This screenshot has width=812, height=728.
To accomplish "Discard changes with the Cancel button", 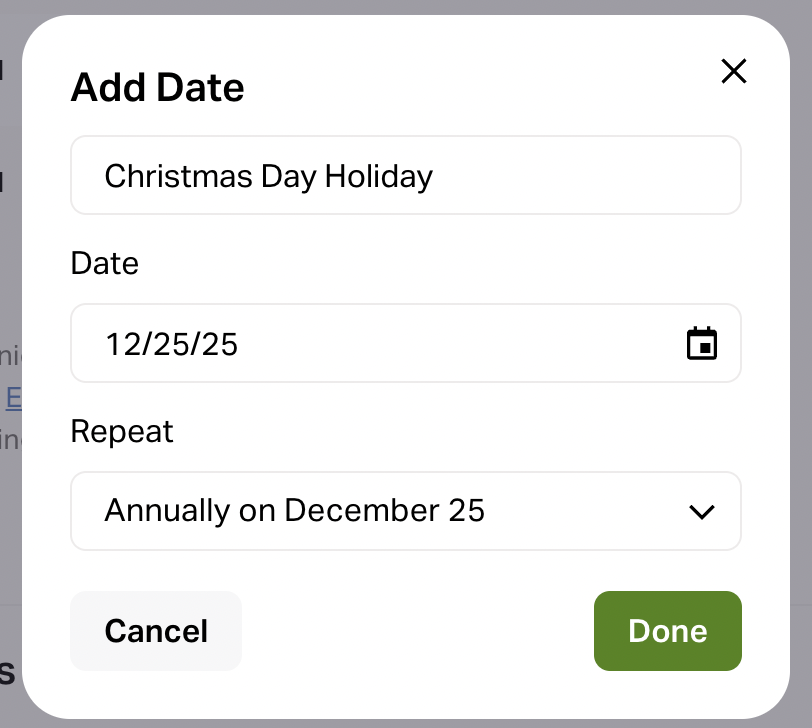I will pos(156,631).
